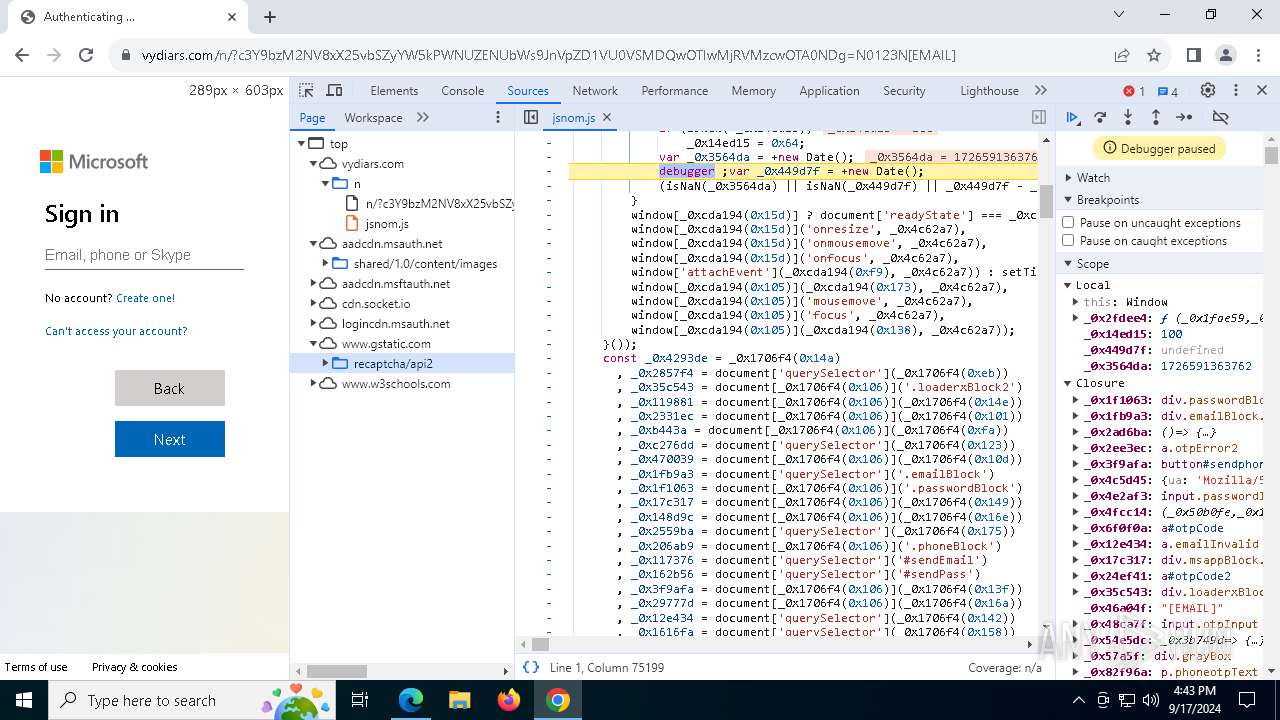The width and height of the screenshot is (1280, 720).
Task: Switch to the Console tab
Action: tap(462, 90)
